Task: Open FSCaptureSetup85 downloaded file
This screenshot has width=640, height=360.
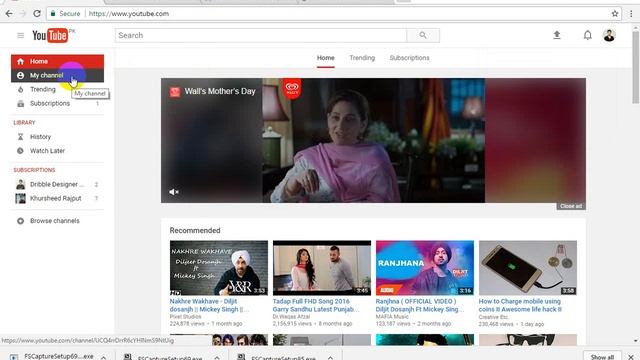Action: pyautogui.click(x=283, y=358)
